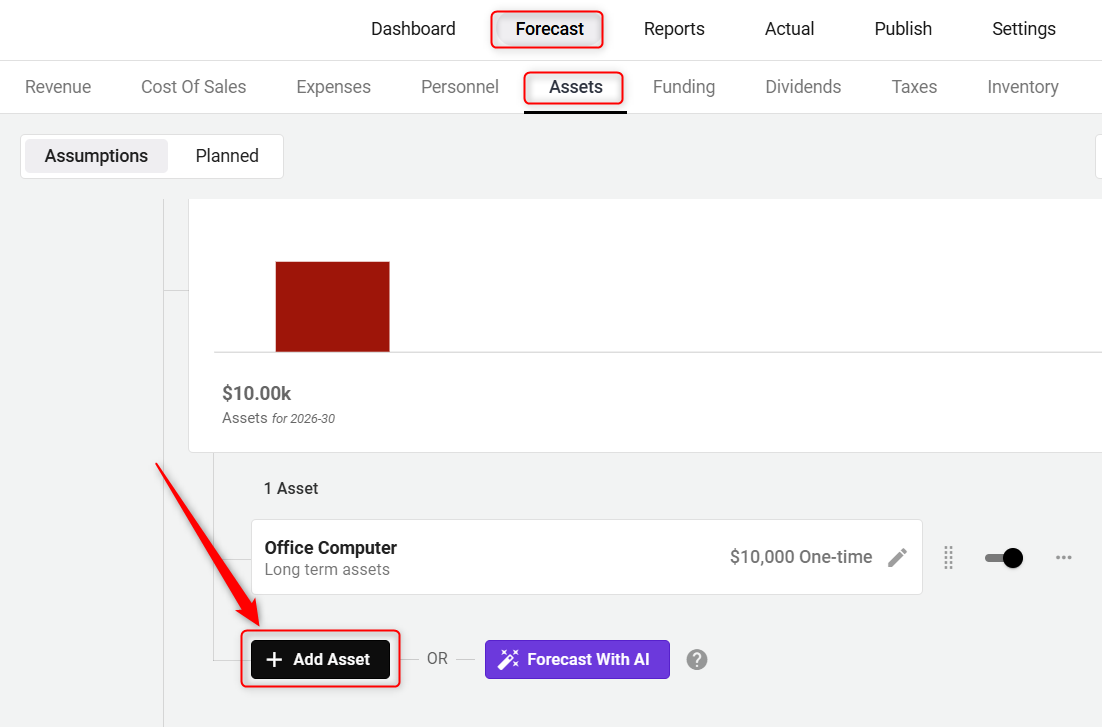Image resolution: width=1102 pixels, height=727 pixels.
Task: Switch to the Planned view
Action: click(x=227, y=156)
